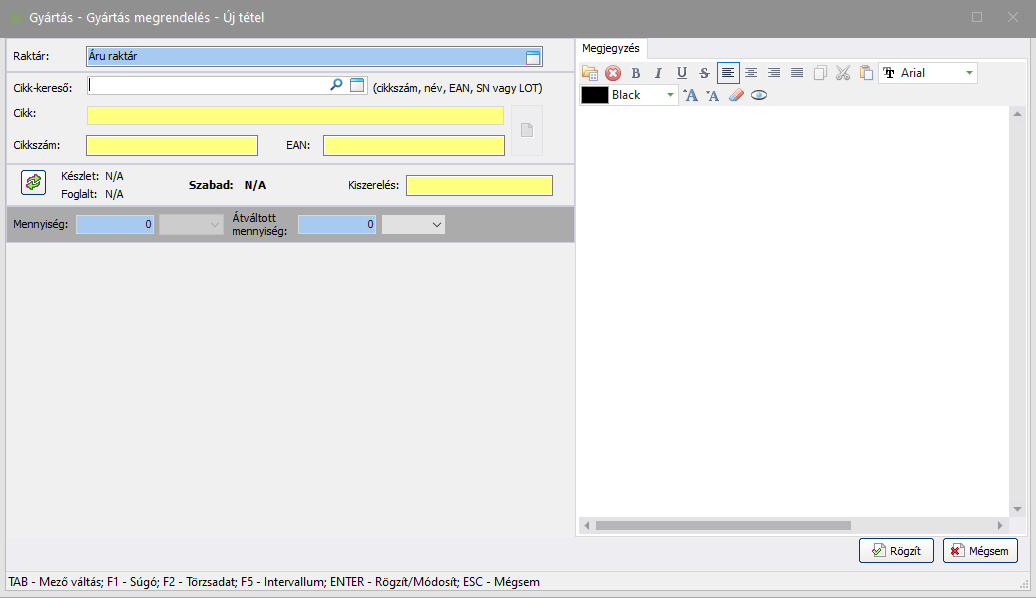Increase font size with the larger A icon
Image resolution: width=1036 pixels, height=598 pixels.
[690, 95]
